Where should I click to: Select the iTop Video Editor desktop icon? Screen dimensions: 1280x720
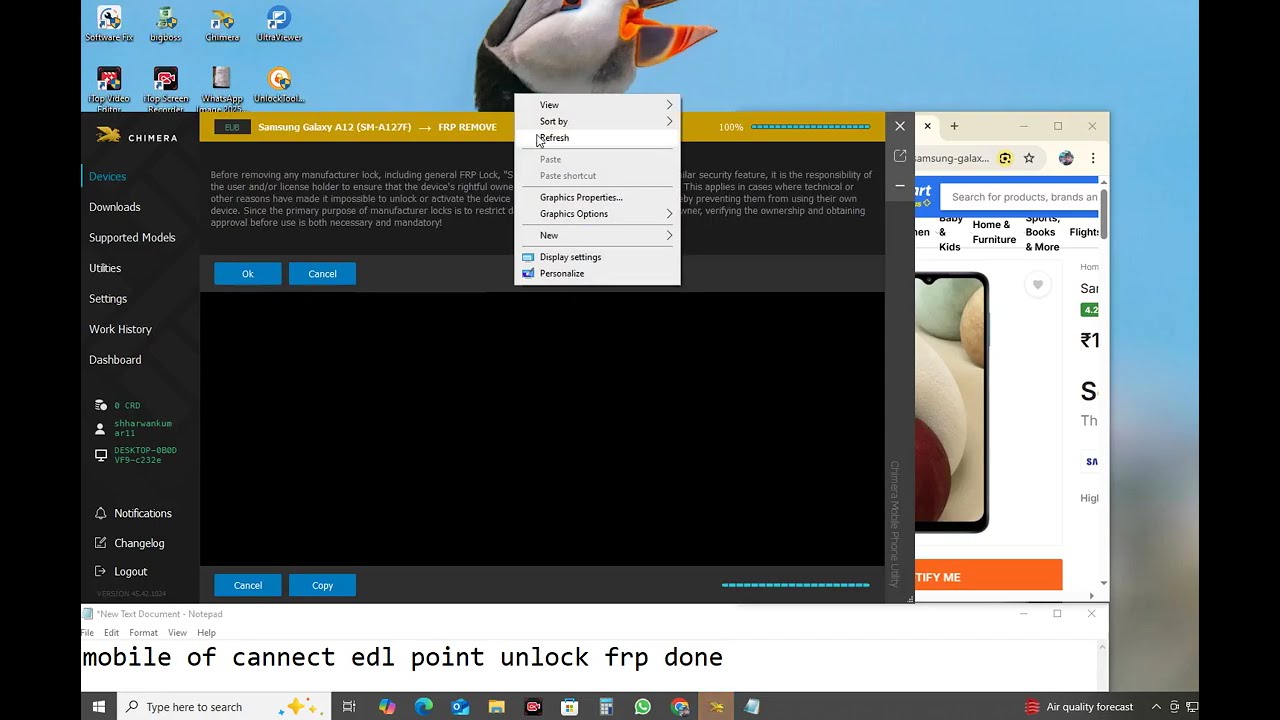click(x=109, y=89)
